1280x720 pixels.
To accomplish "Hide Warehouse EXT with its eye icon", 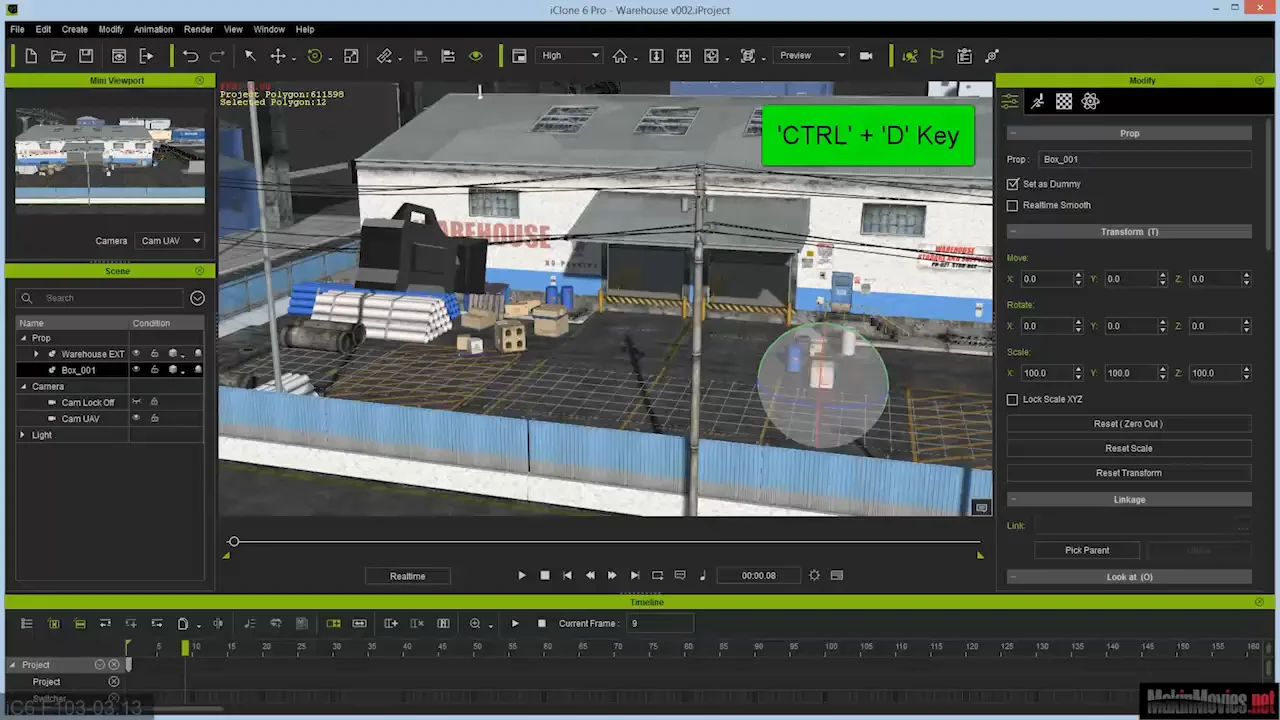I will click(137, 354).
